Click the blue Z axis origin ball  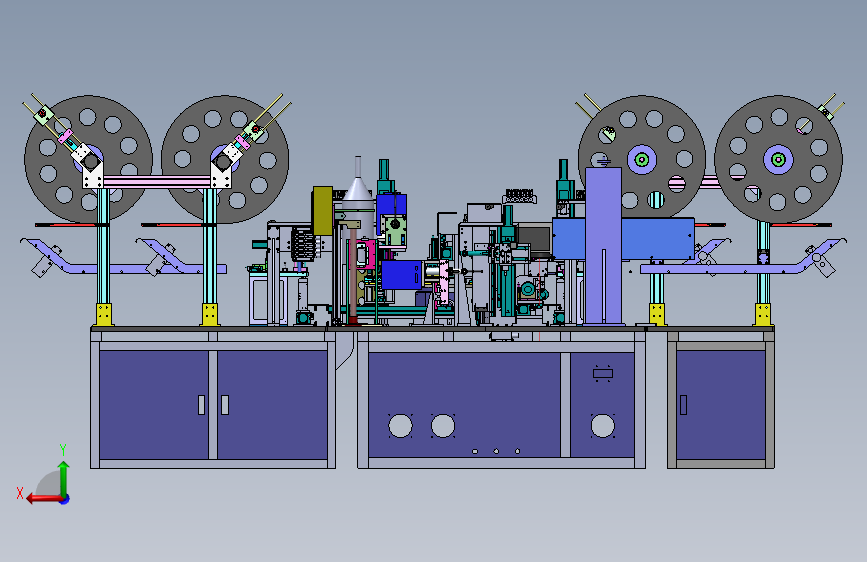(x=65, y=499)
